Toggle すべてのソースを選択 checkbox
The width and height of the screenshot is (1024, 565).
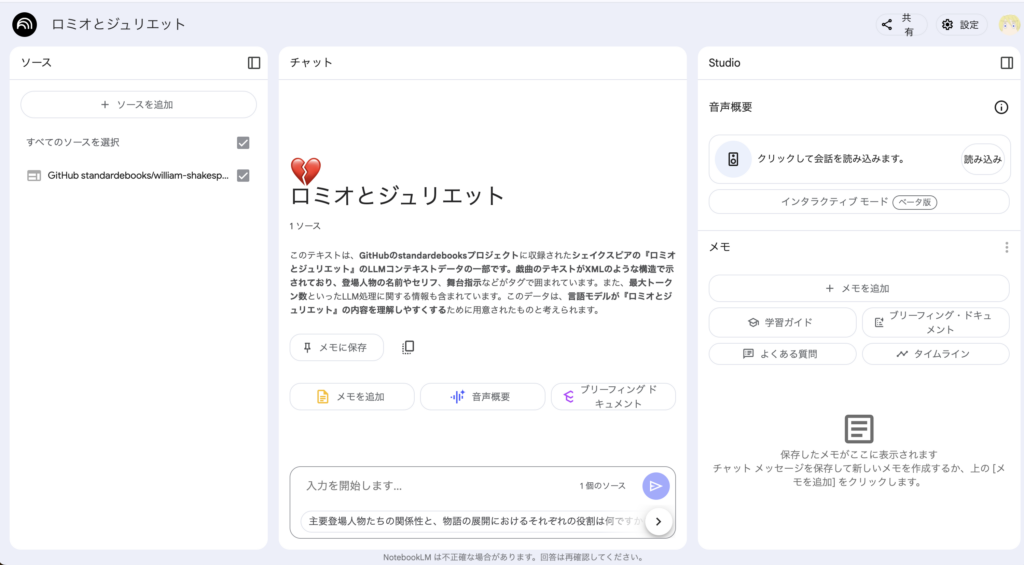coord(243,142)
